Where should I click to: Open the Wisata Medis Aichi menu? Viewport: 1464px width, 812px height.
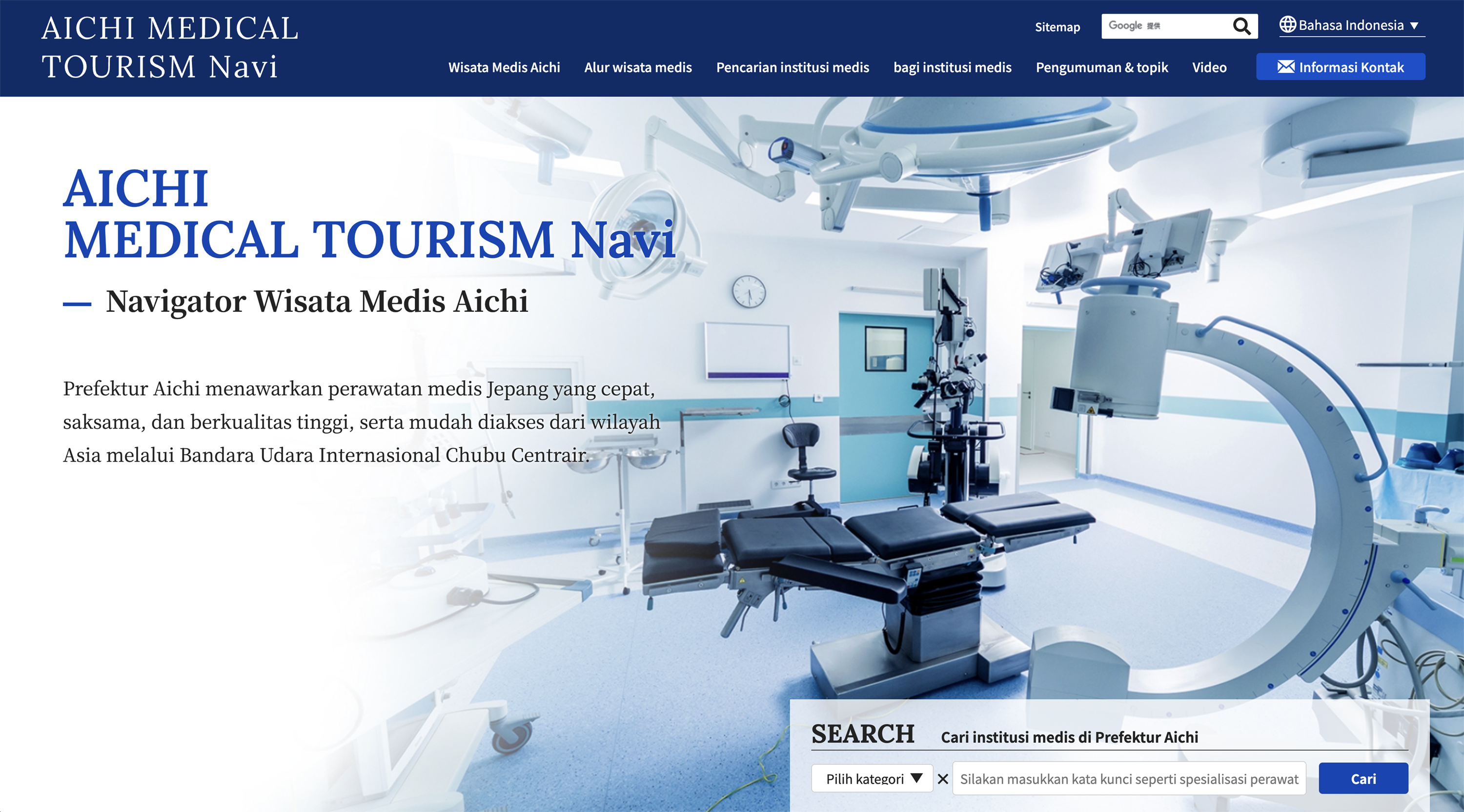click(504, 68)
